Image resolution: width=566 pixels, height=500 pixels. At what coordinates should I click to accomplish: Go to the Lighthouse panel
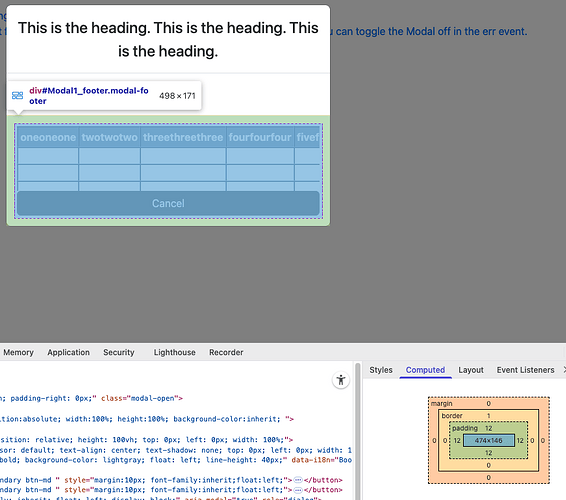pos(175,352)
